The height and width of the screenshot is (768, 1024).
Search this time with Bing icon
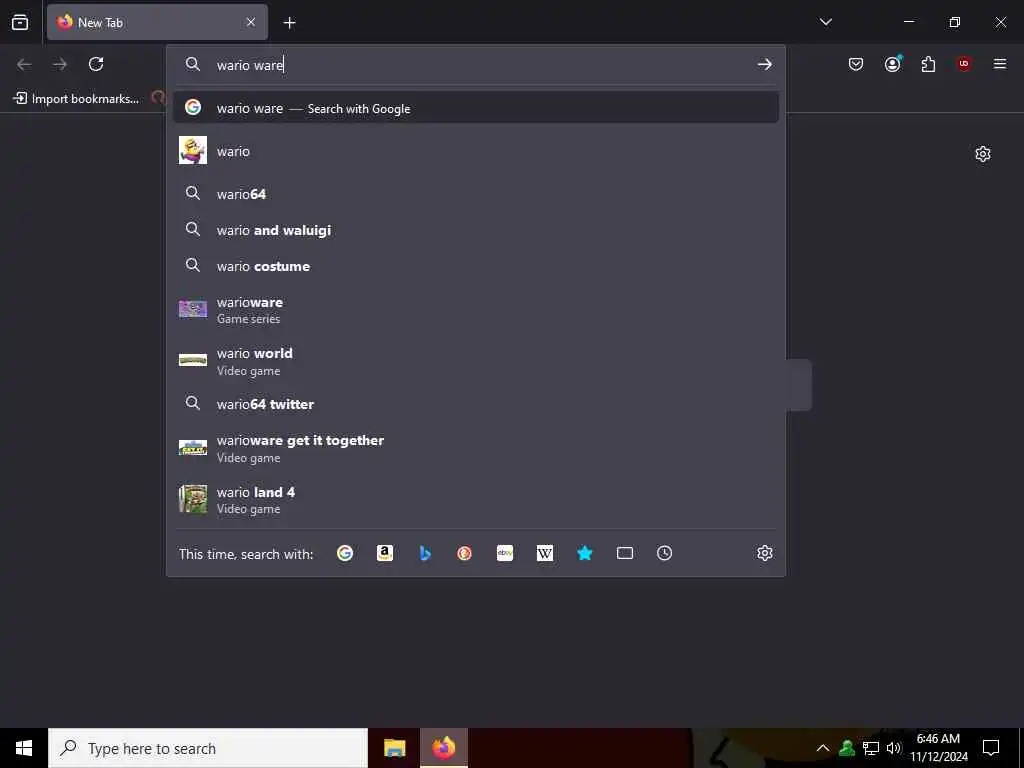click(x=424, y=553)
